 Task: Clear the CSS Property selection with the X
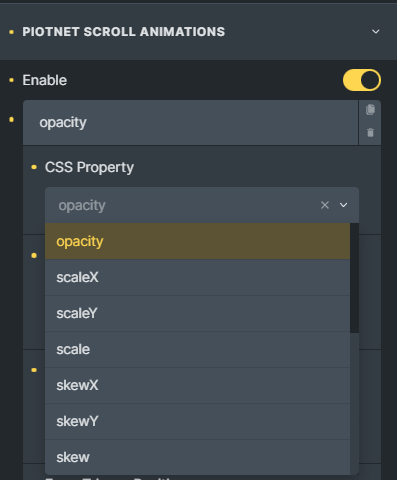325,205
